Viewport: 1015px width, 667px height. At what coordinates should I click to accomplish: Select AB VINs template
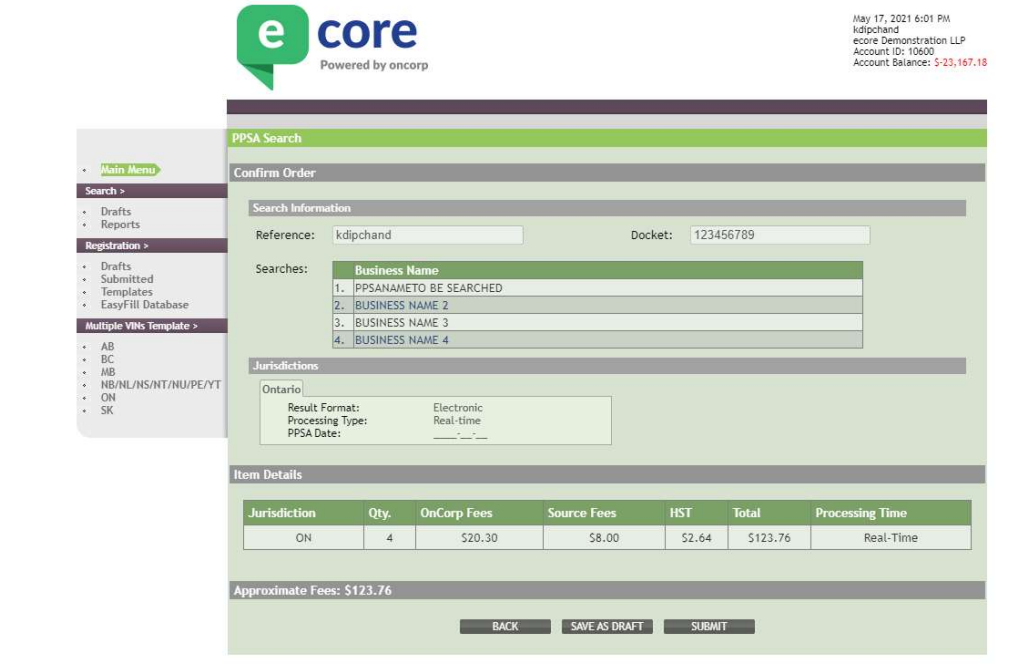107,346
